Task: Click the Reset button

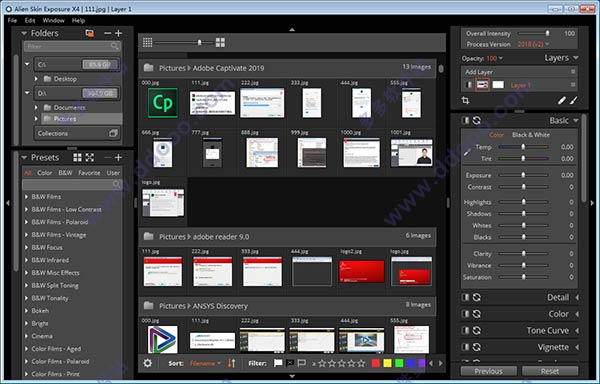Action: click(x=550, y=371)
